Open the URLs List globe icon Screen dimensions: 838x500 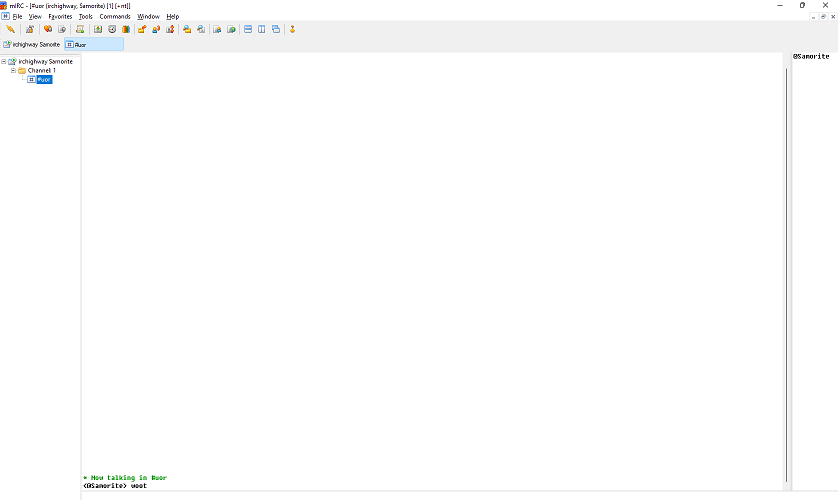pos(231,29)
